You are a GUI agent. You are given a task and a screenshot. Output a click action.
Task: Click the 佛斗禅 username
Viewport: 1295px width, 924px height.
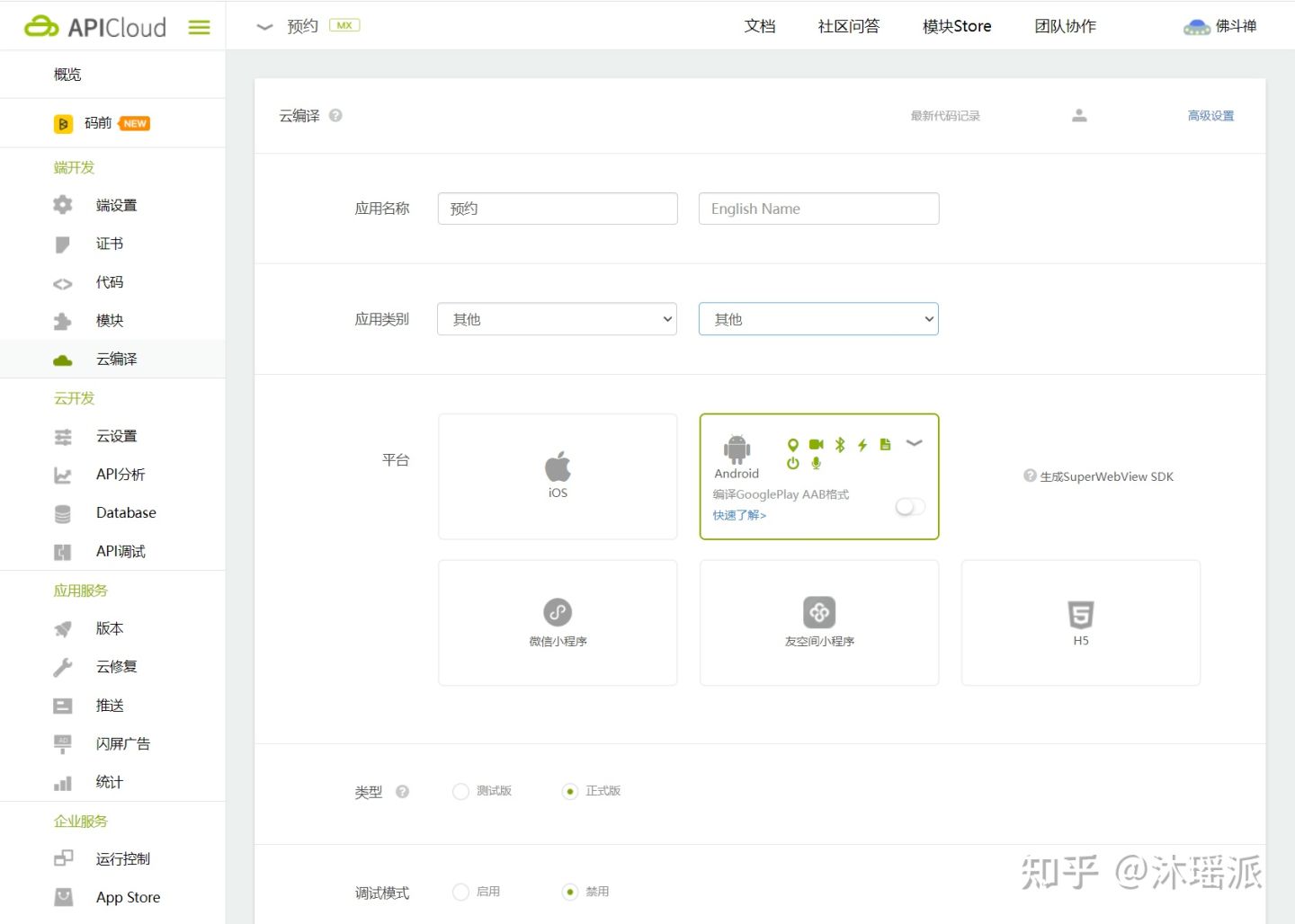pyautogui.click(x=1236, y=26)
